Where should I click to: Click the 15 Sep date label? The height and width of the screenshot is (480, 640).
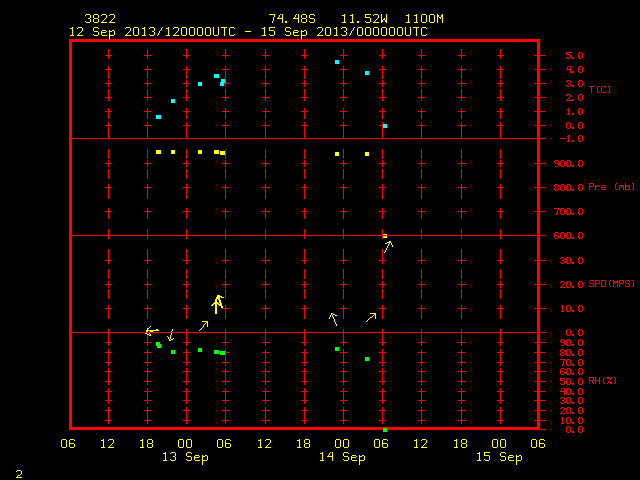(499, 457)
